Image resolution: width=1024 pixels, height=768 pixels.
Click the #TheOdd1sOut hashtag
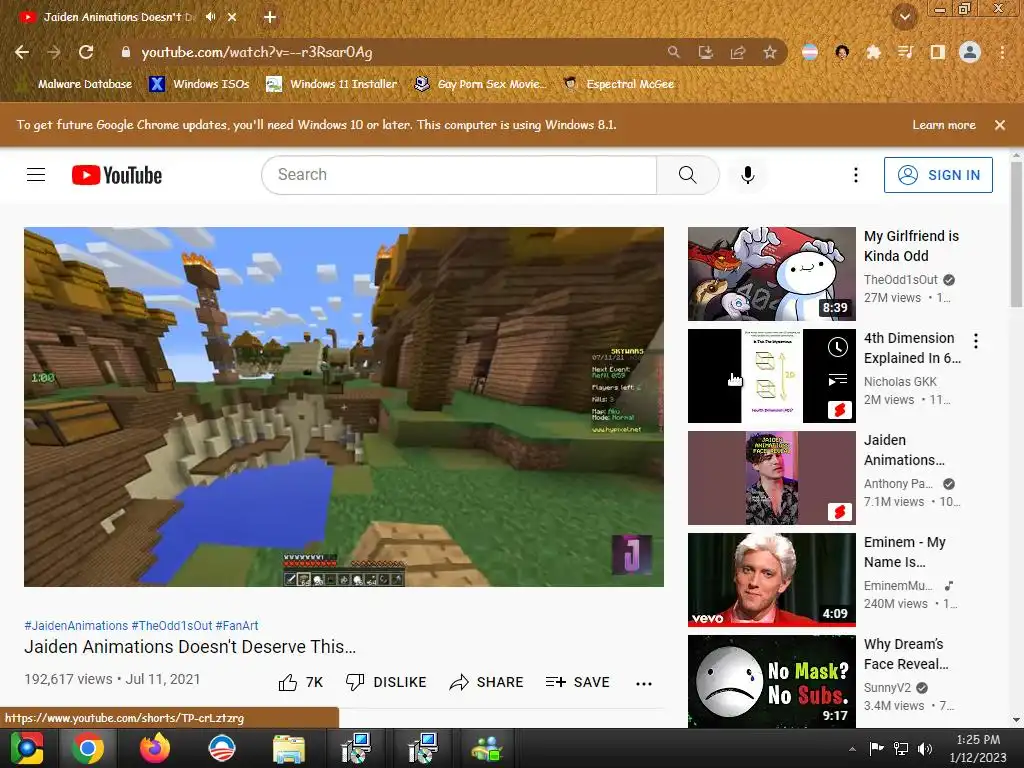tap(172, 626)
